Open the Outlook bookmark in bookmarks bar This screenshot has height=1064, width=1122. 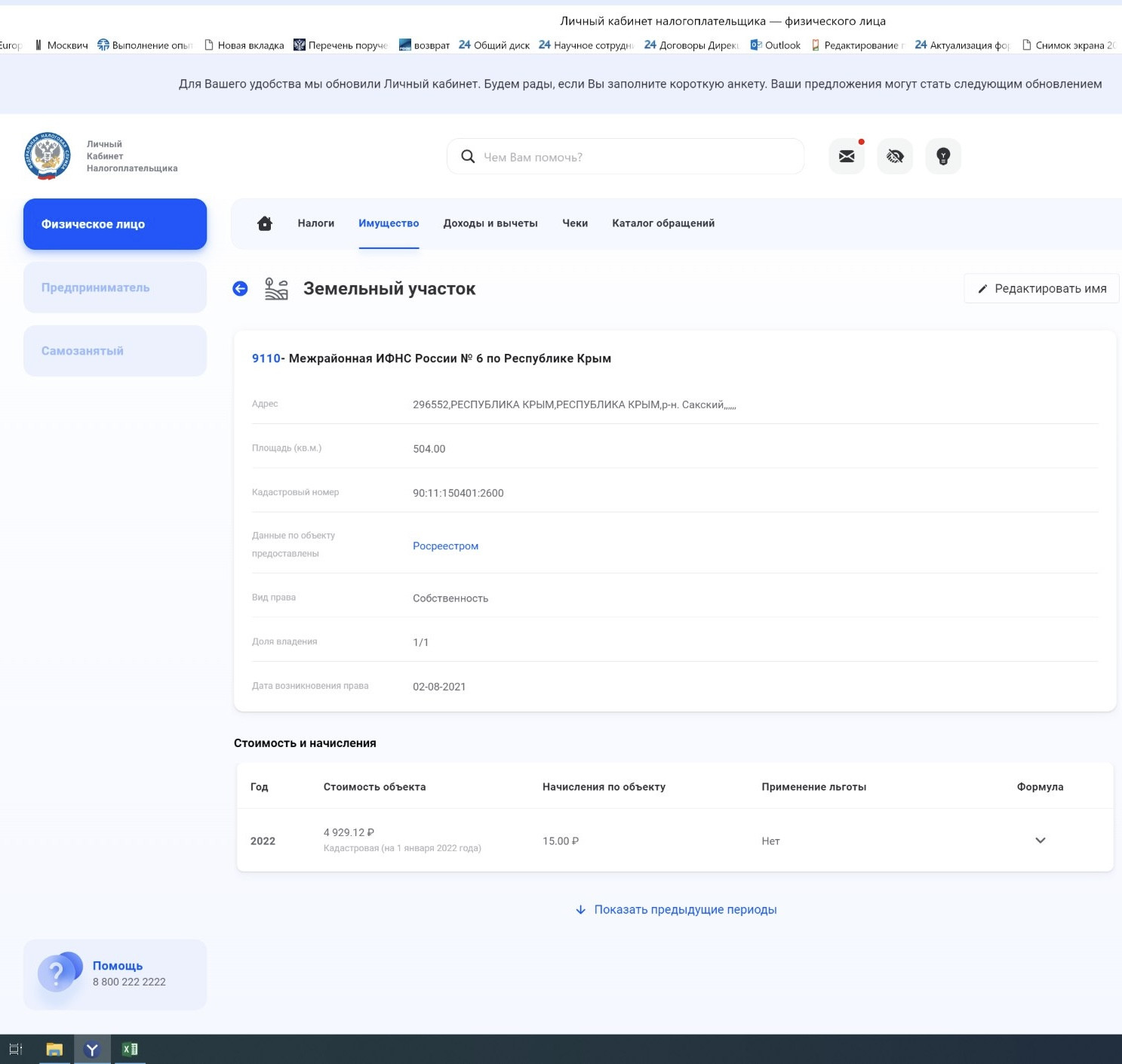point(776,45)
